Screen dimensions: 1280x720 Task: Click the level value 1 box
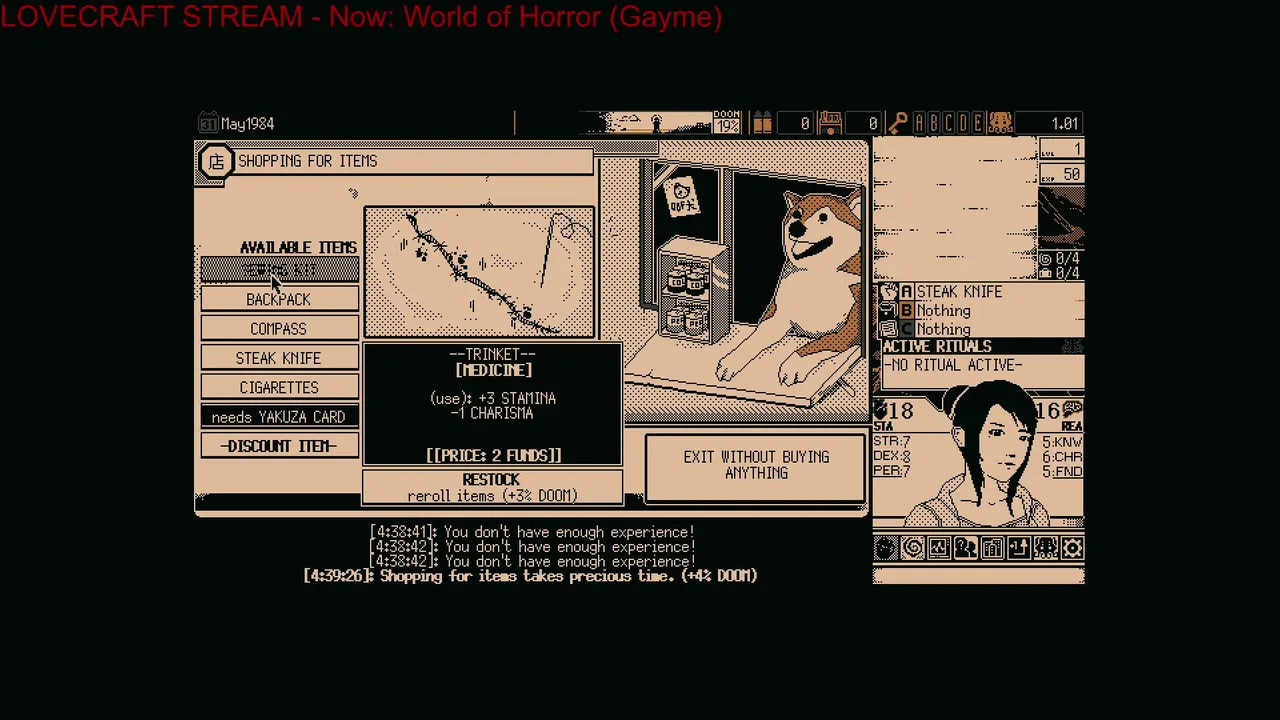pyautogui.click(x=1061, y=150)
